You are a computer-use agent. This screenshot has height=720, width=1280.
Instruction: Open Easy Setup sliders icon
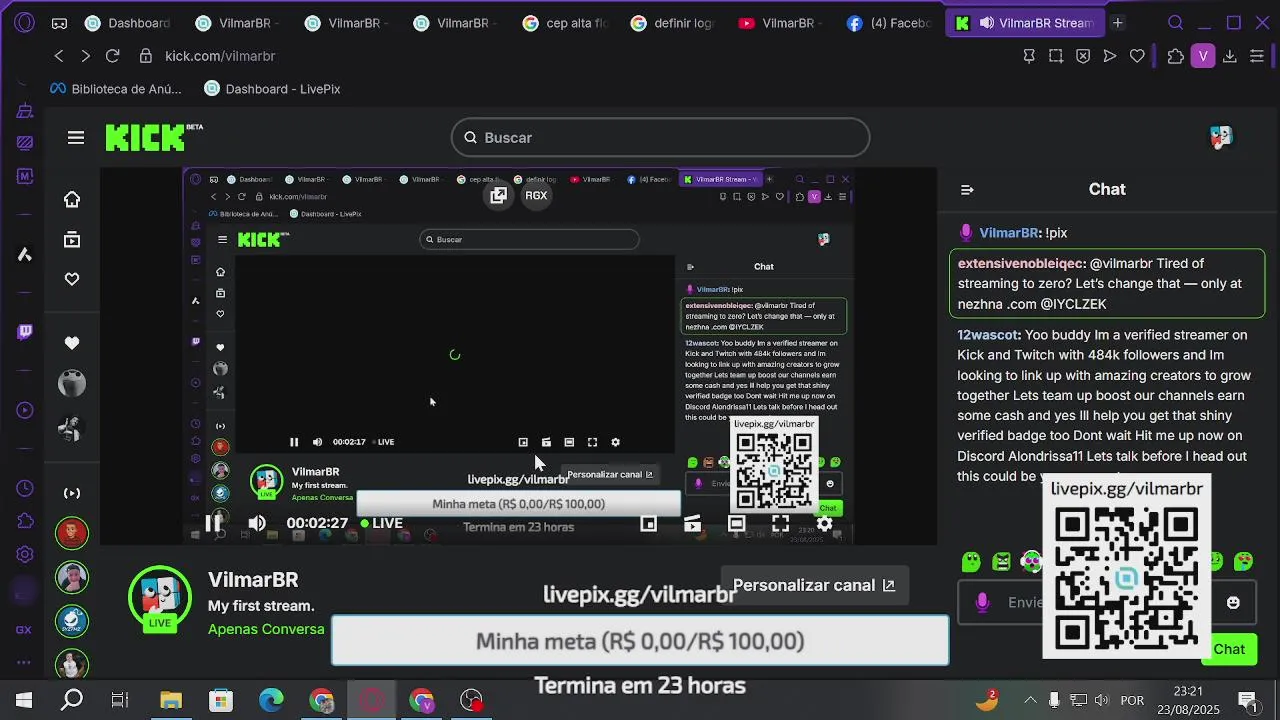point(1257,56)
